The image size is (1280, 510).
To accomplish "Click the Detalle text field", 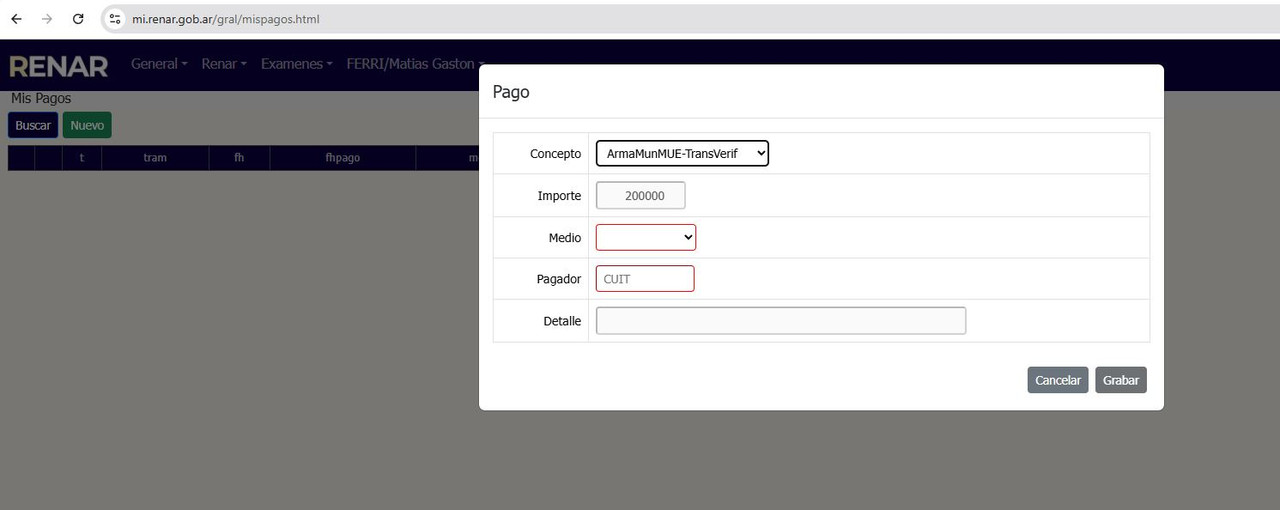I will coord(781,321).
